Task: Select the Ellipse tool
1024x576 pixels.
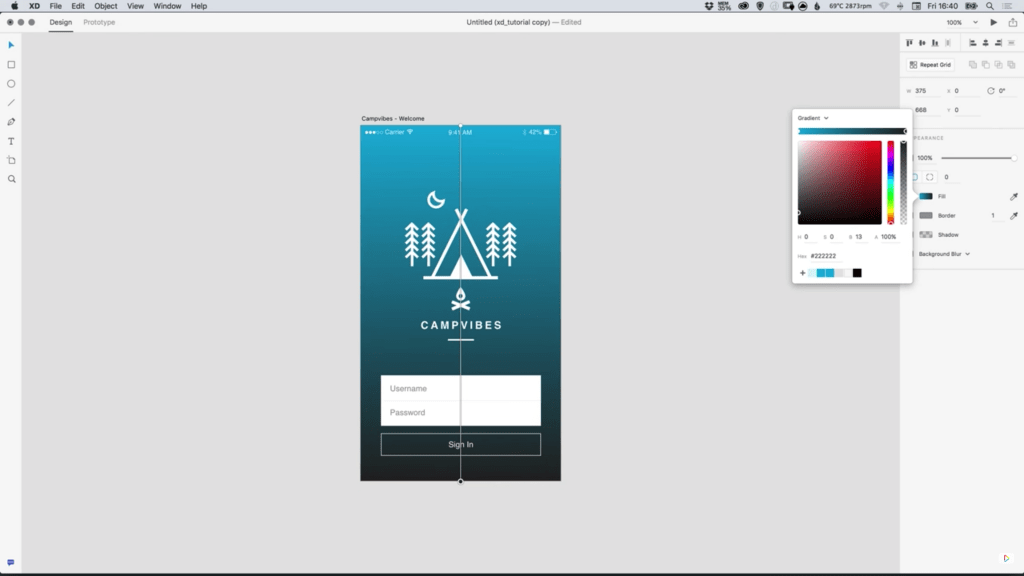Action: tap(11, 84)
